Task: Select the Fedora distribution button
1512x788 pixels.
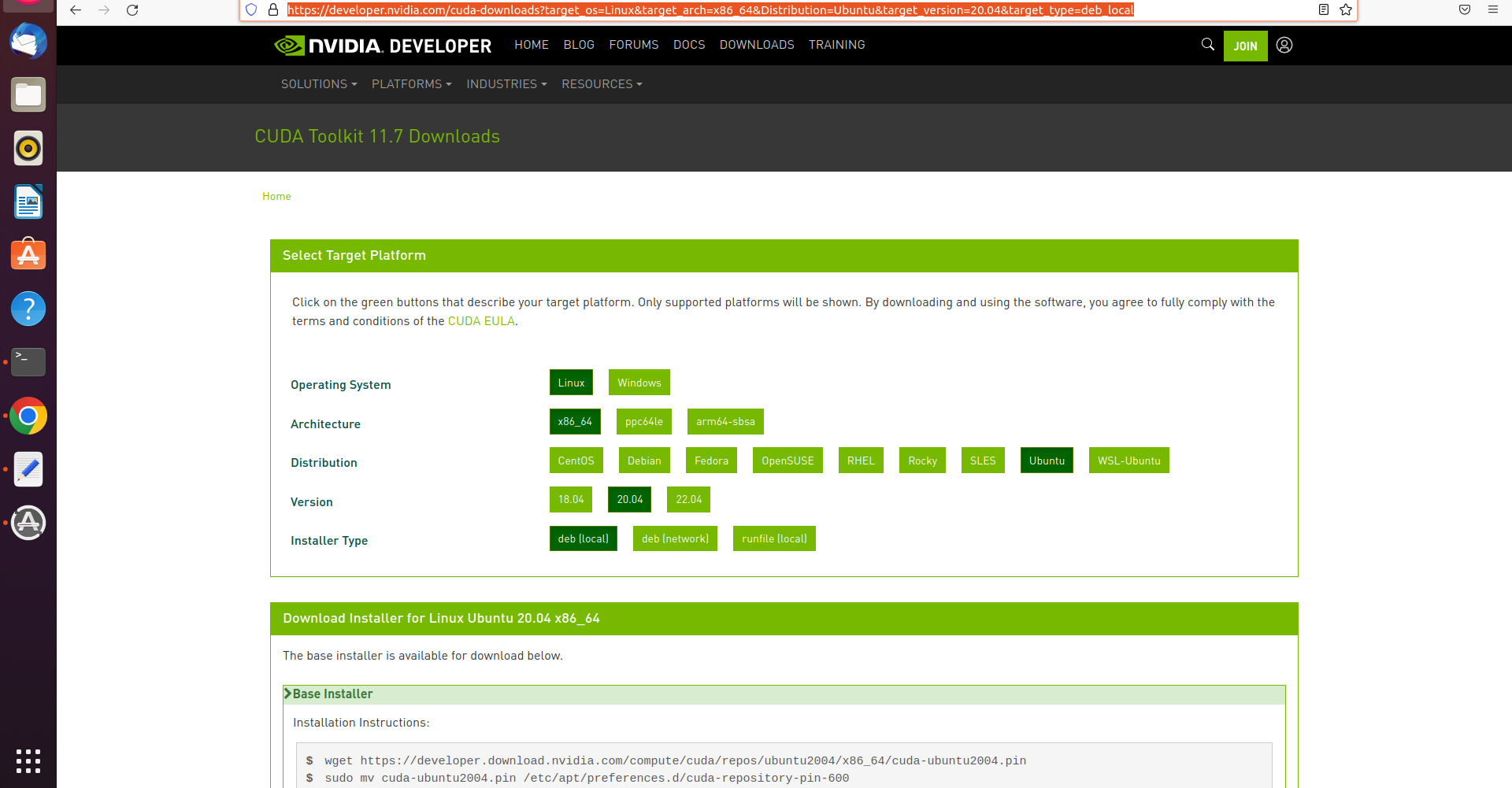Action: pos(711,461)
